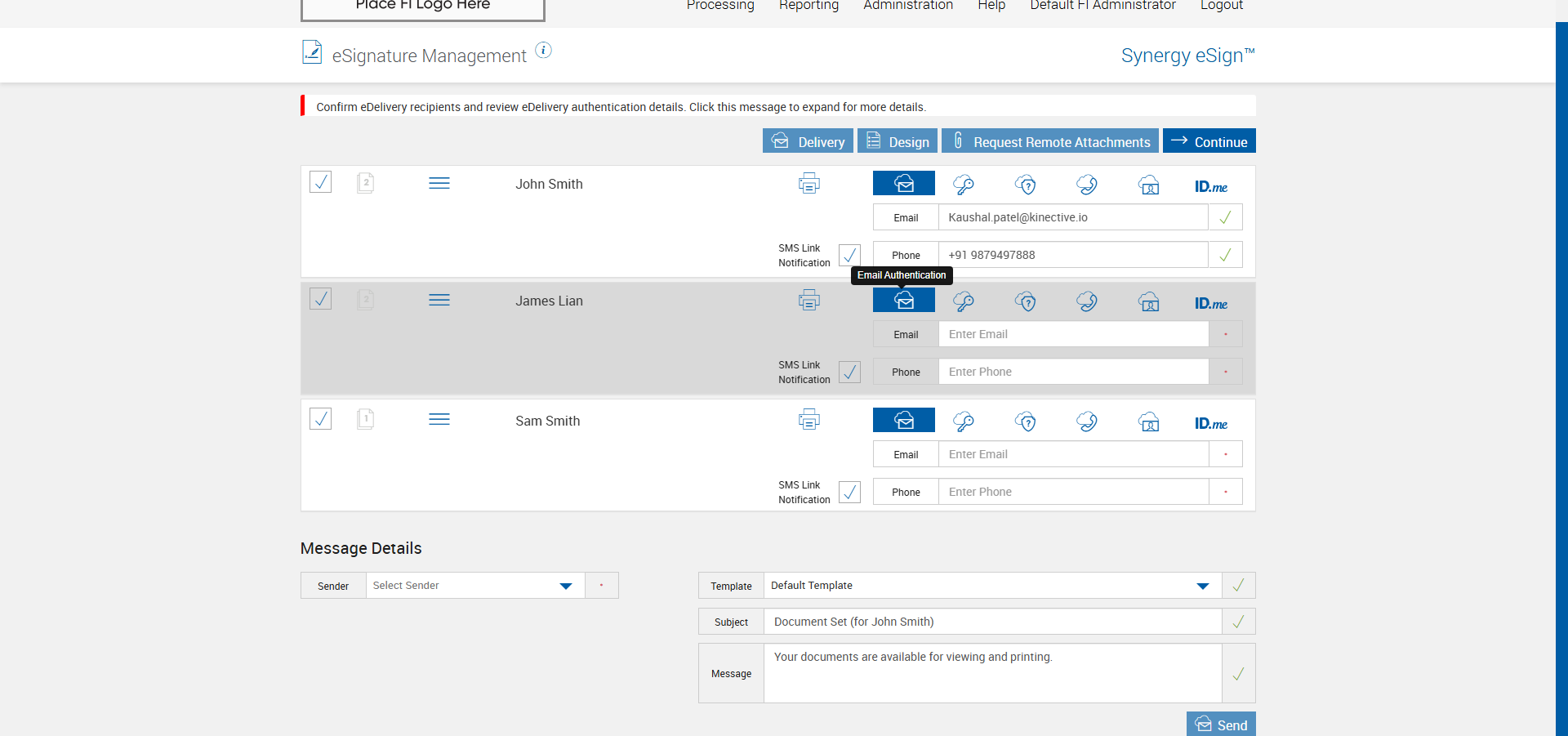This screenshot has height=736, width=1568.
Task: Click the Subject input field
Action: (x=992, y=622)
